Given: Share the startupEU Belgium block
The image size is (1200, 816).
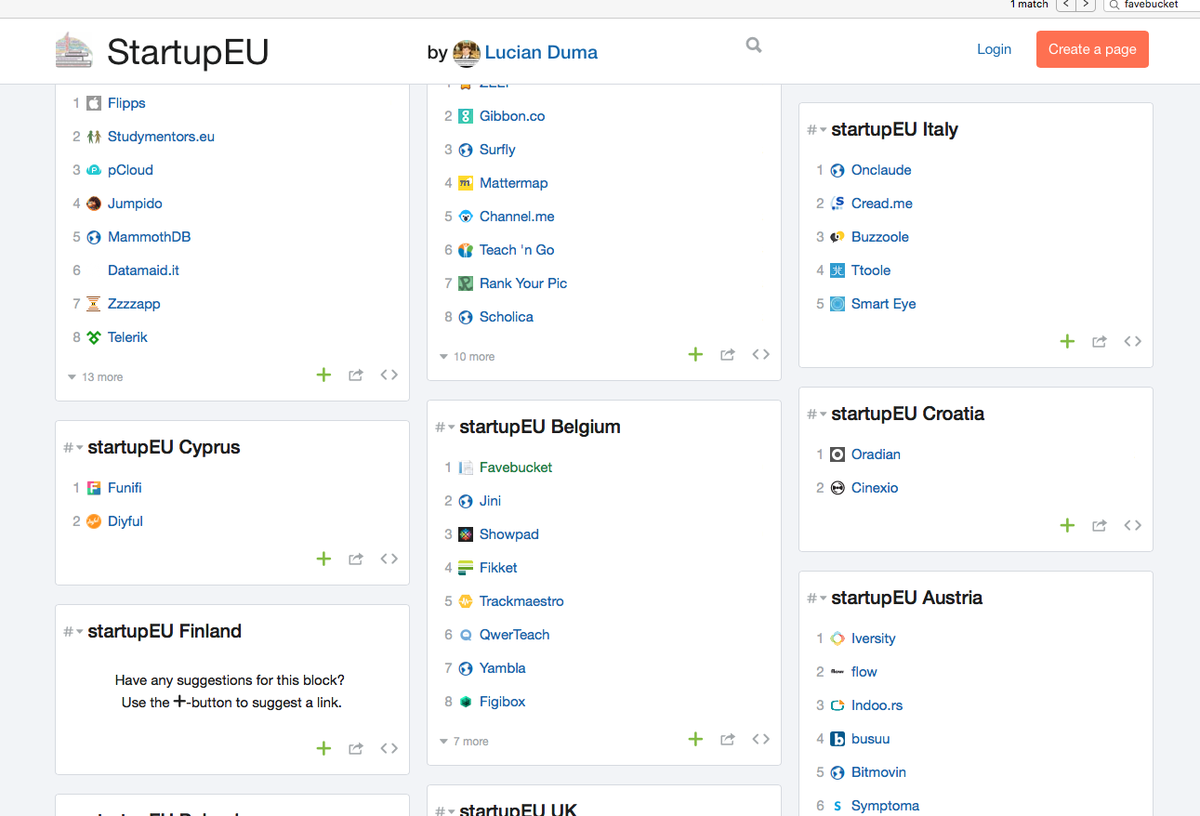Looking at the screenshot, I should [728, 739].
